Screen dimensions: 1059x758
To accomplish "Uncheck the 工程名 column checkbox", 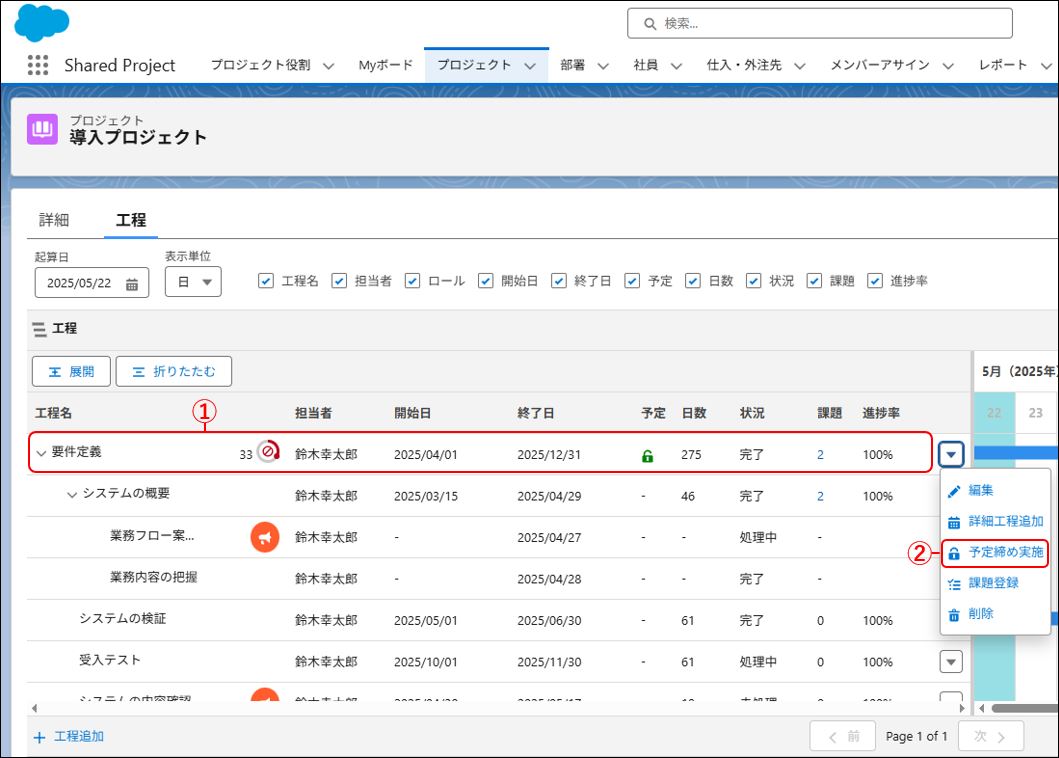I will [266, 281].
